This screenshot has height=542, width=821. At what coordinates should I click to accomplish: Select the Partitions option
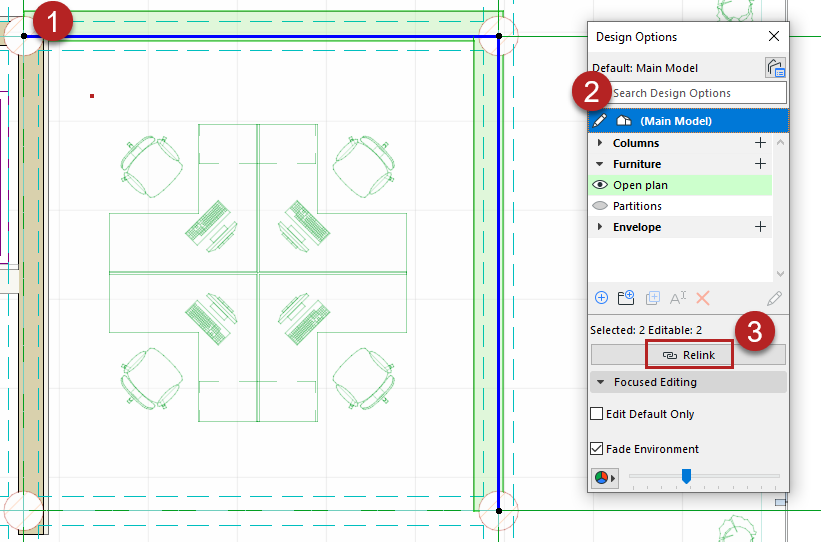point(681,206)
